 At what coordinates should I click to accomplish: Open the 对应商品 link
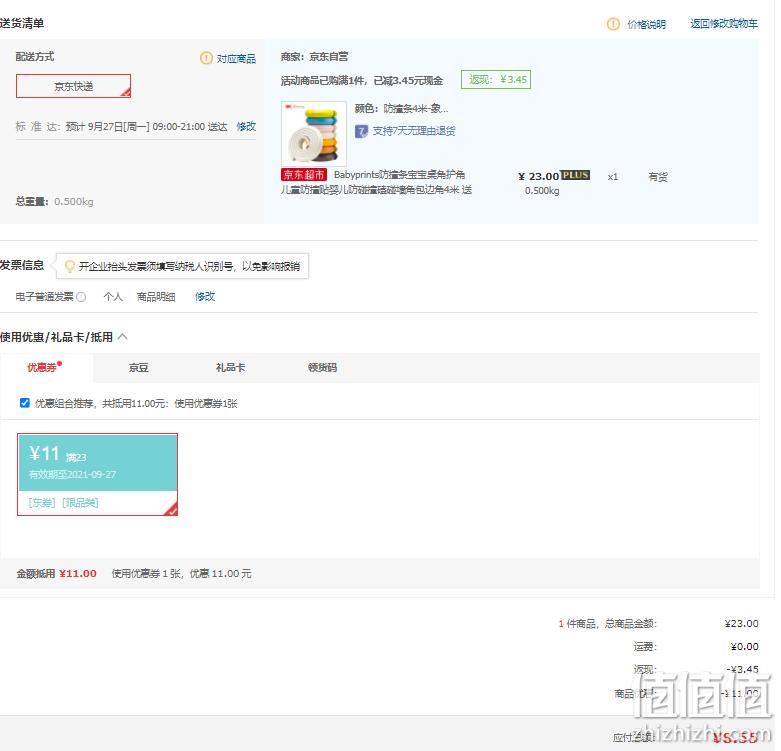tap(236, 59)
